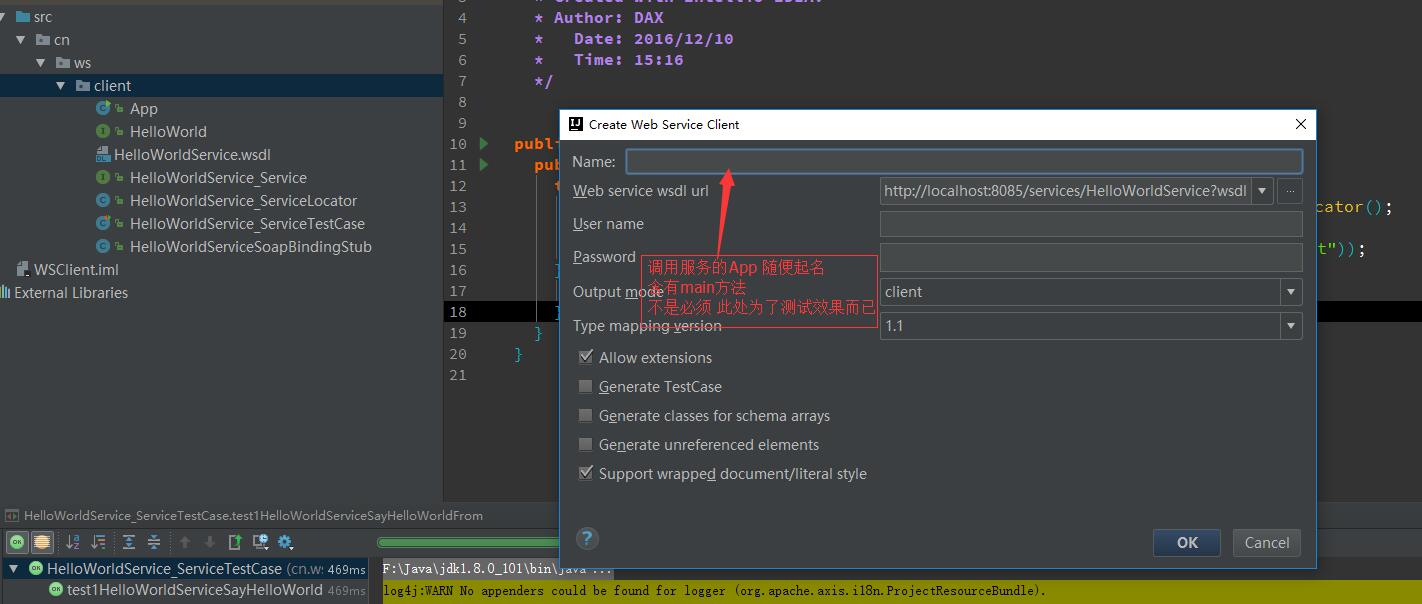Click the User name field
This screenshot has height=604, width=1422.
1091,224
